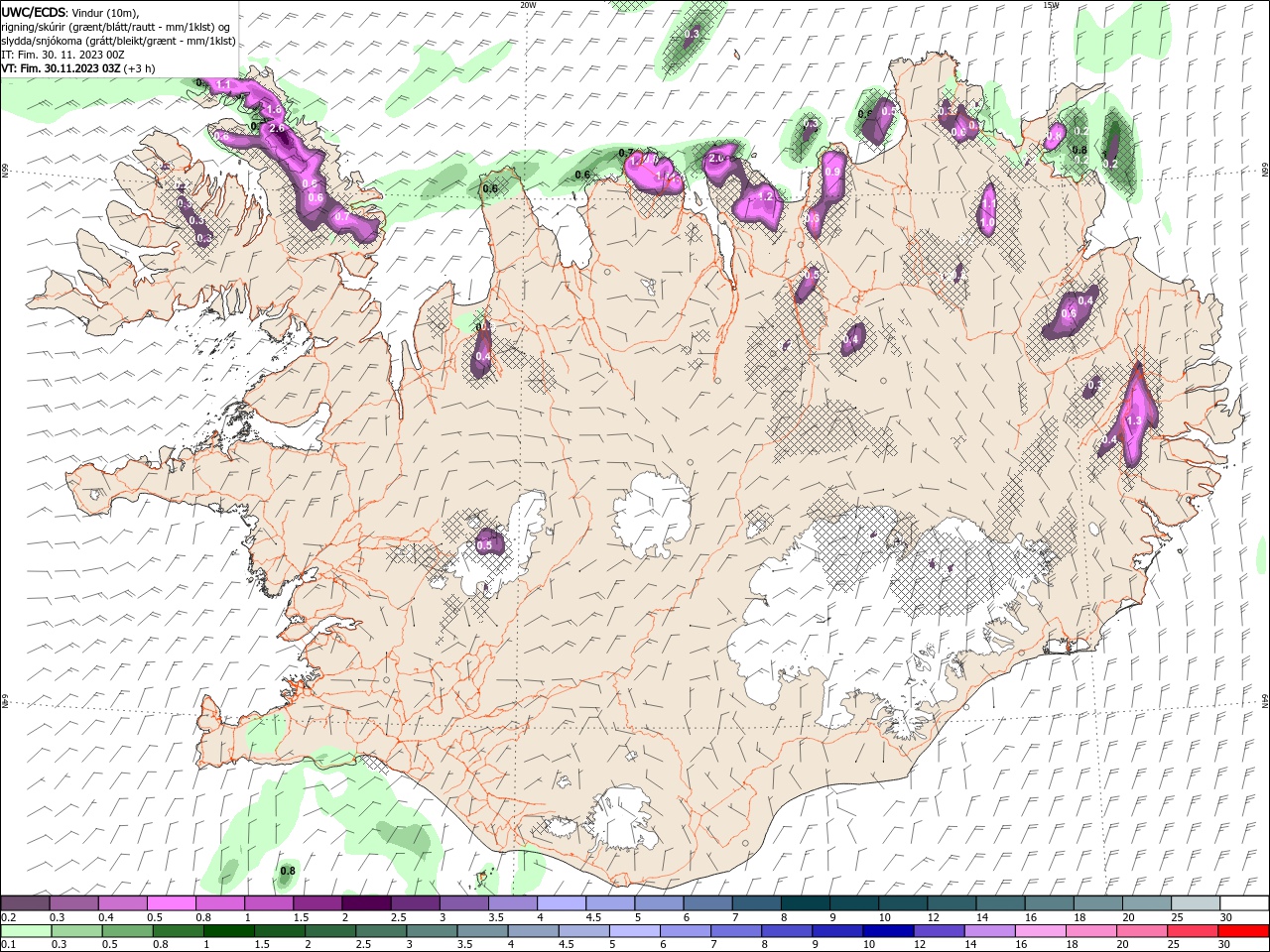Pick the bright pink 0.5 swatch in snow scale
Screen dimensions: 1270x952
tap(172, 903)
